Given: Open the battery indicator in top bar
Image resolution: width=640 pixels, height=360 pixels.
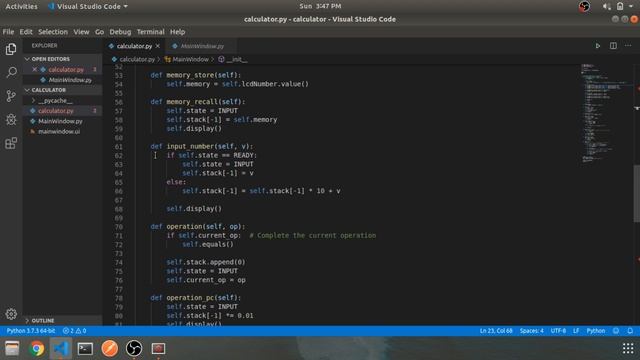Looking at the screenshot, I should coord(620,6).
